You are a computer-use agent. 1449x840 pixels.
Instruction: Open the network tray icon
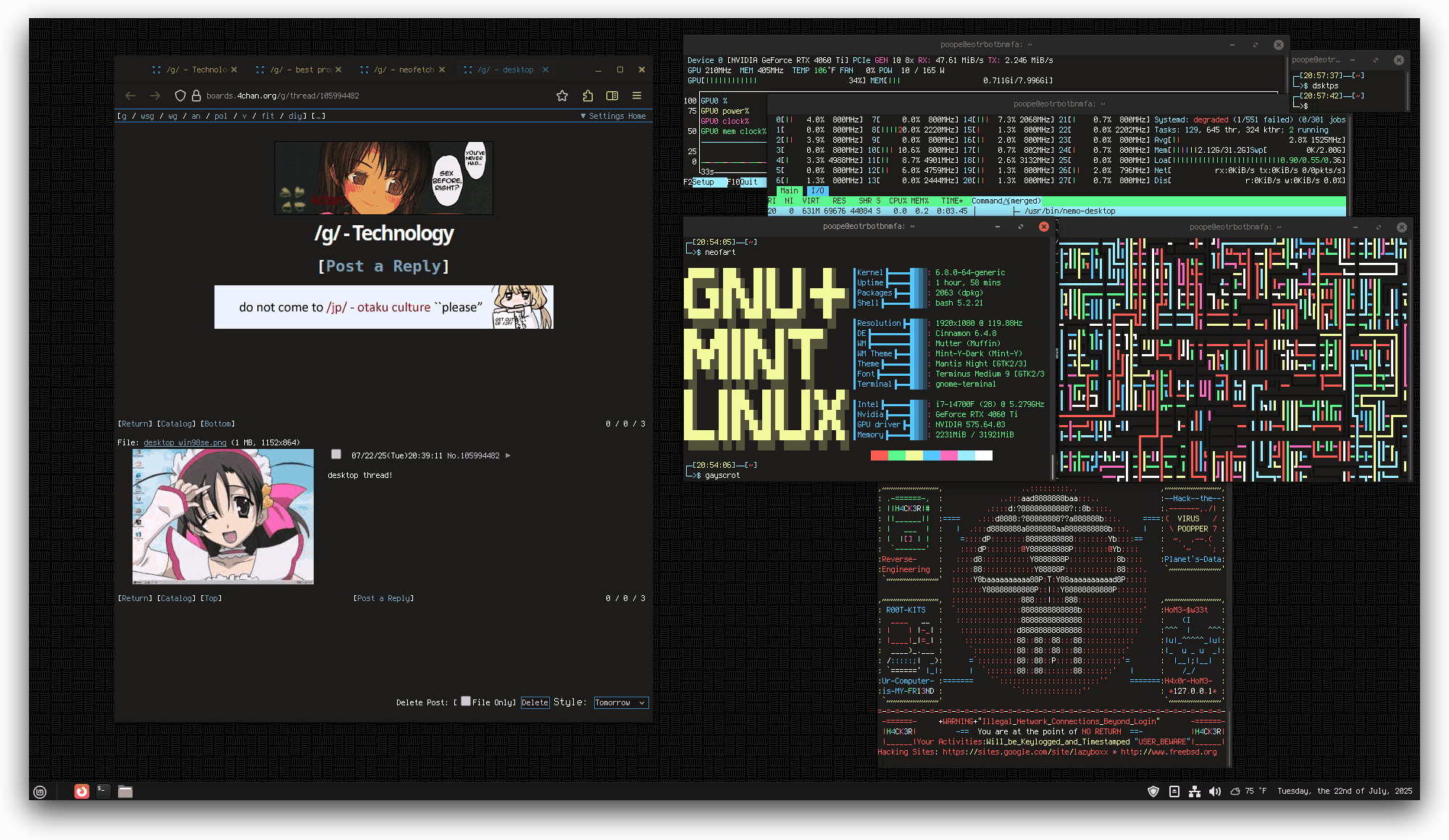pos(1195,791)
